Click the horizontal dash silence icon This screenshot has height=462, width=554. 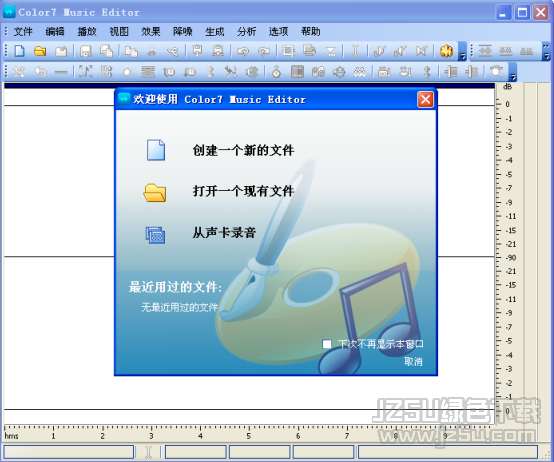61,72
